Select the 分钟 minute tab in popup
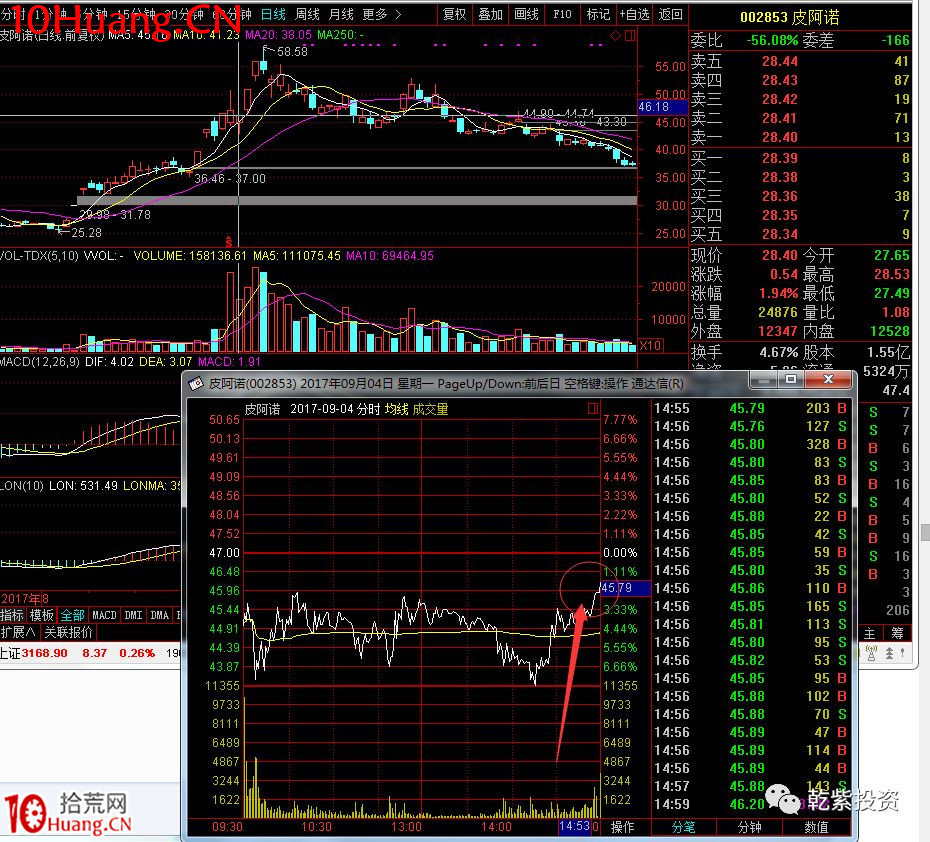 (749, 827)
